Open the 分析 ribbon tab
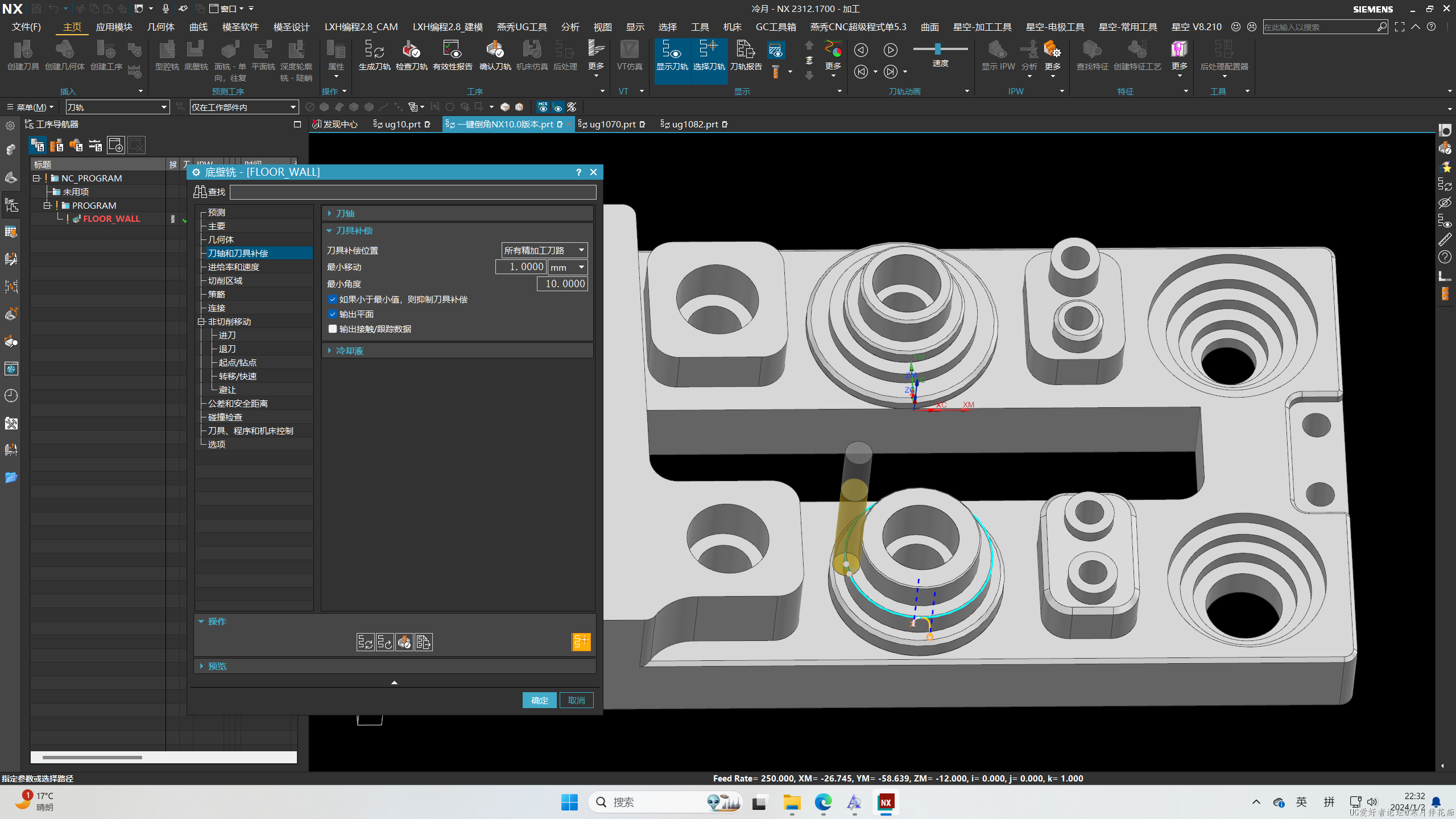The height and width of the screenshot is (819, 1456). [x=570, y=27]
